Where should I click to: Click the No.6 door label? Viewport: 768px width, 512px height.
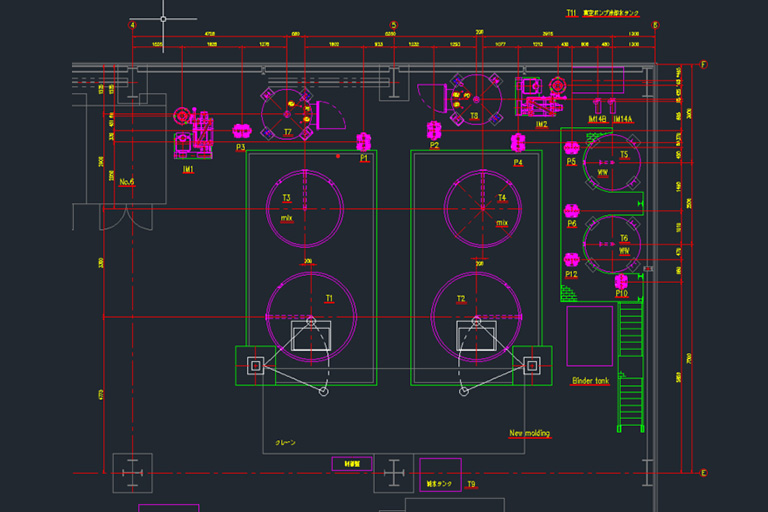(x=127, y=182)
